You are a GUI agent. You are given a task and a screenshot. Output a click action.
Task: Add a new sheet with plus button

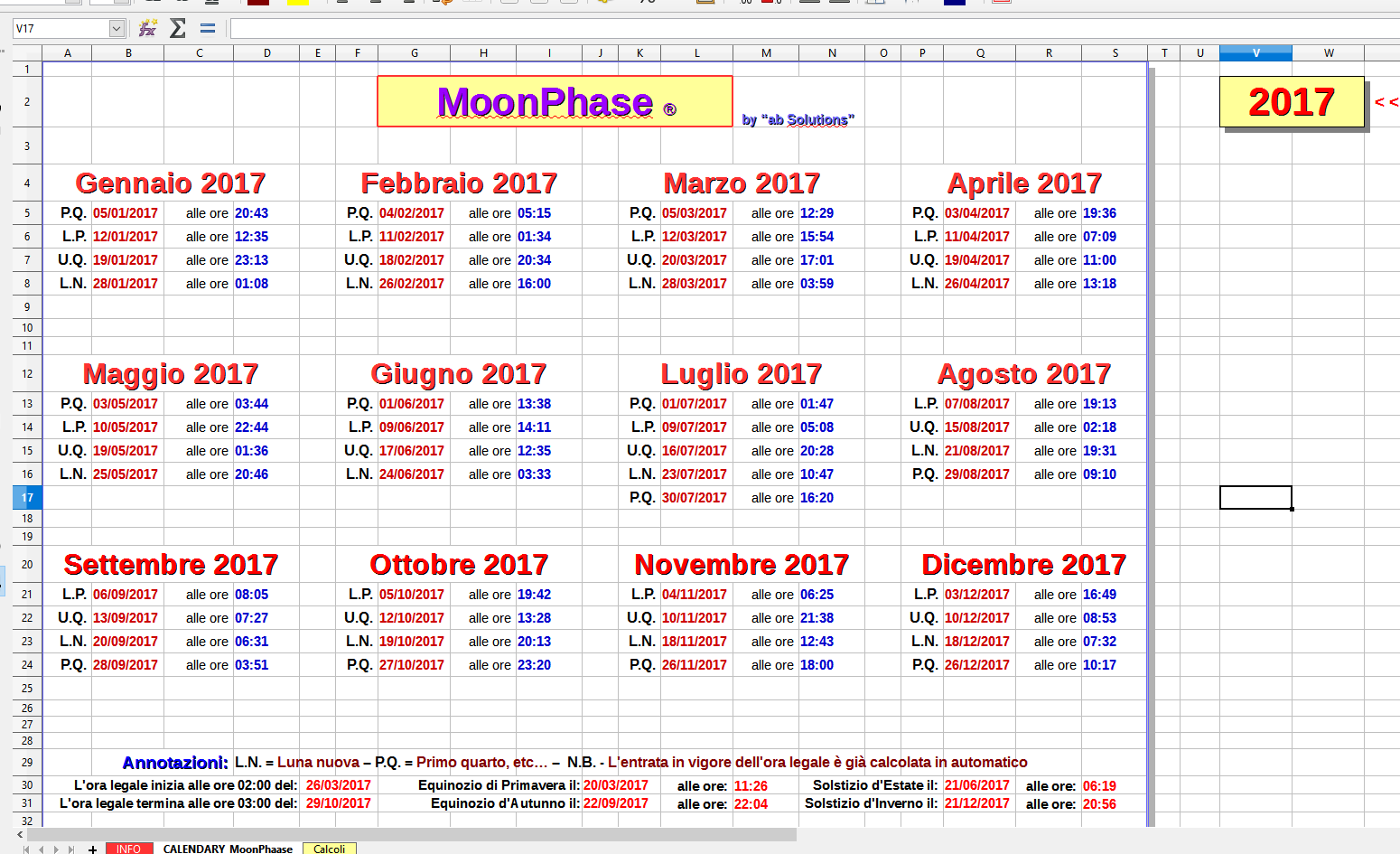click(x=92, y=849)
